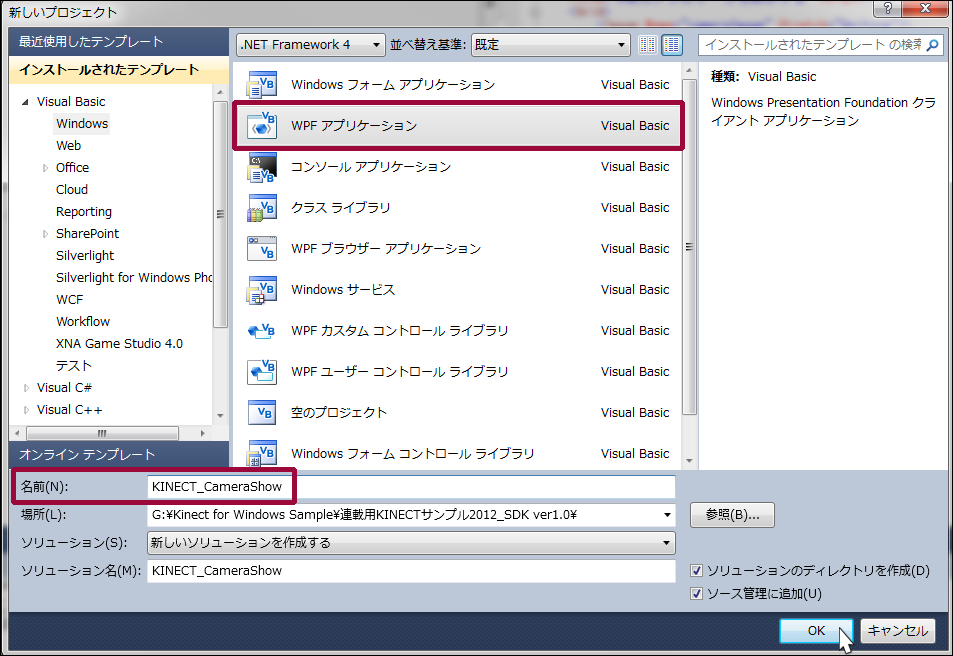Expand the Visual C# tree node
This screenshot has width=953, height=656.
point(26,388)
